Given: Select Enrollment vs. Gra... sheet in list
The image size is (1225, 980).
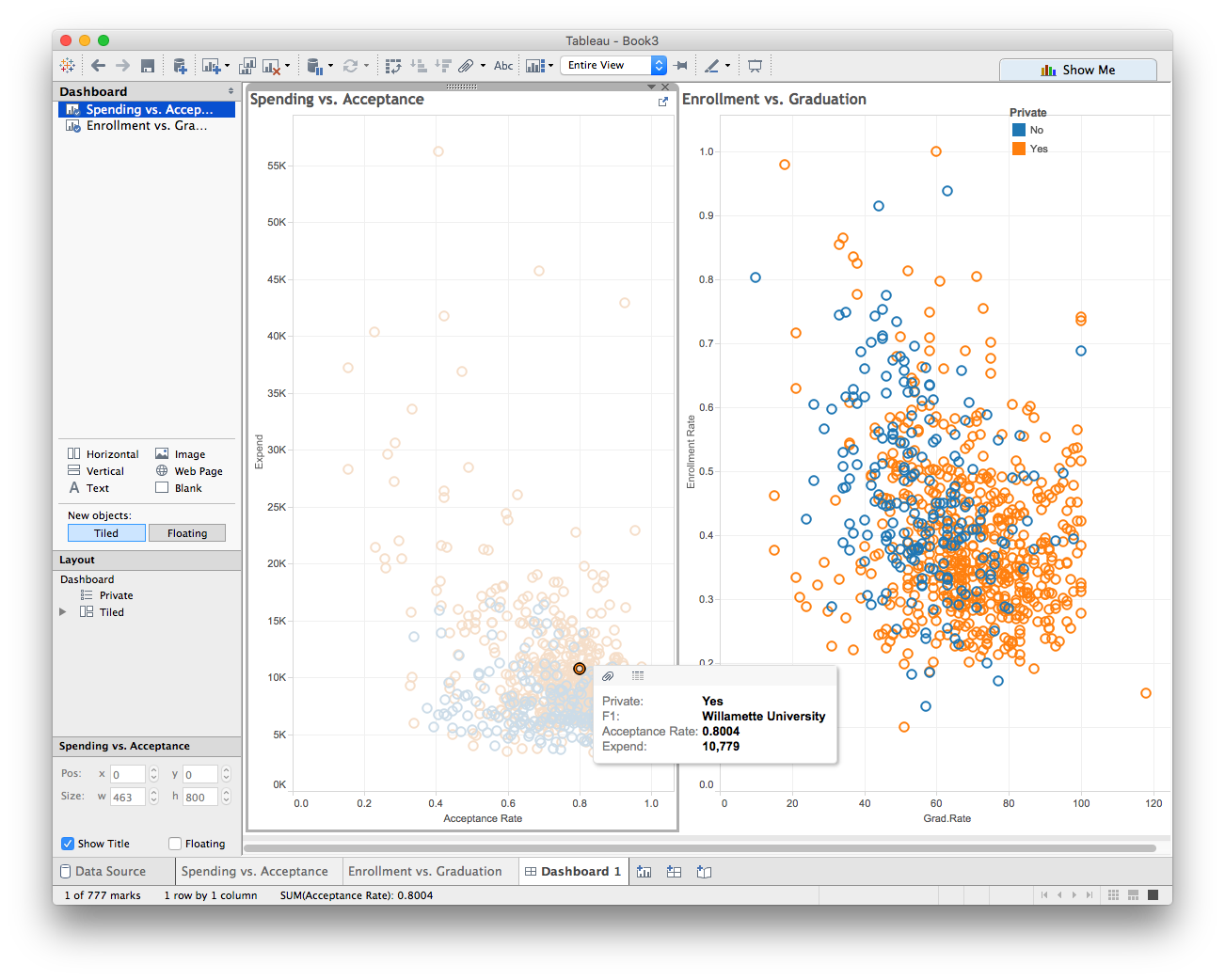Looking at the screenshot, I should (147, 125).
